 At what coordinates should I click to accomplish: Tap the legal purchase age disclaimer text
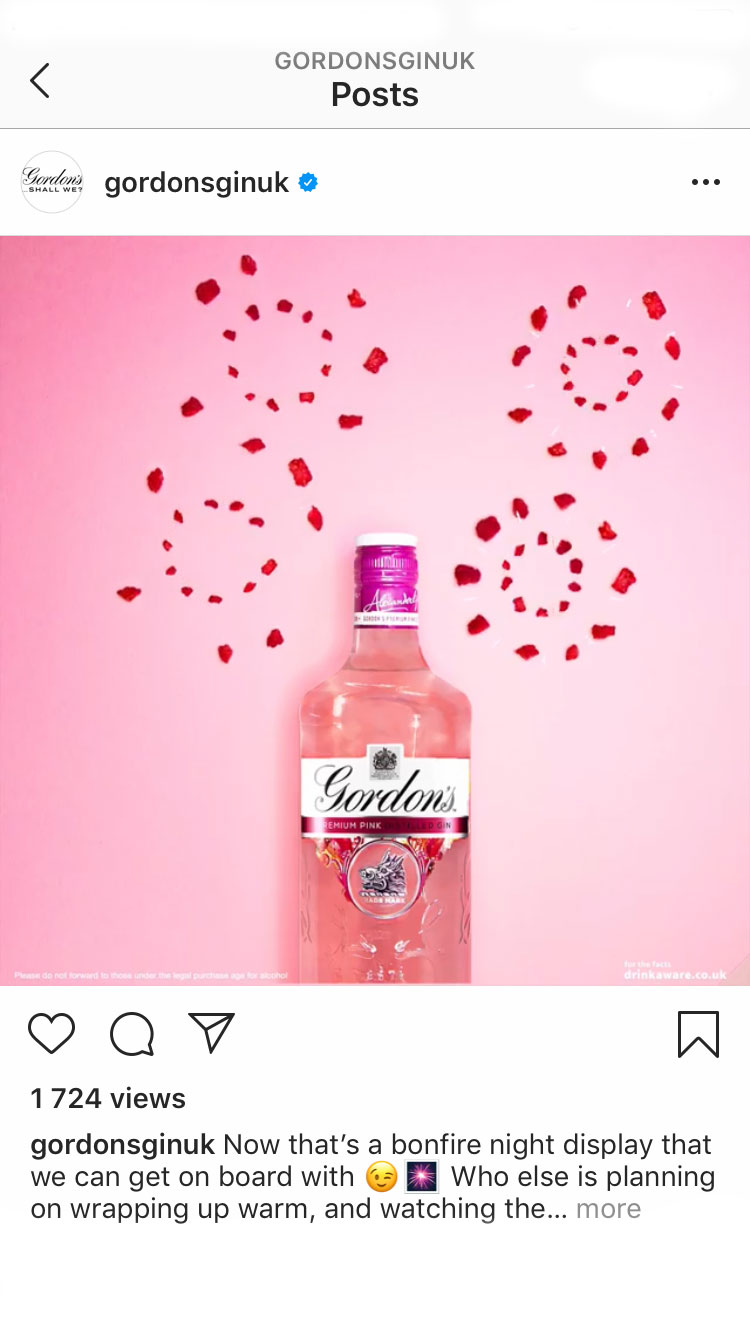pos(151,975)
